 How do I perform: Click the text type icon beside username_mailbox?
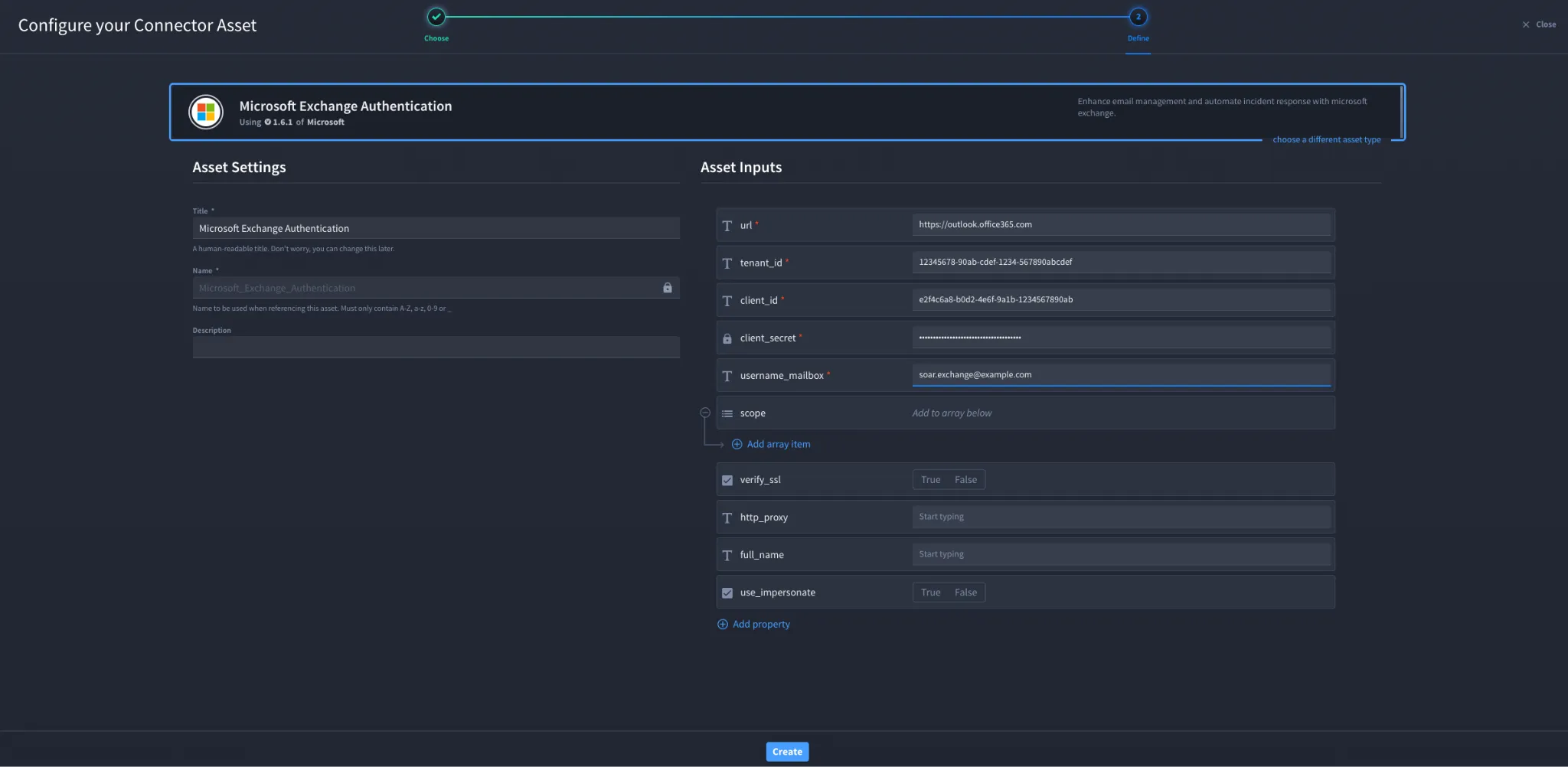[x=727, y=376]
